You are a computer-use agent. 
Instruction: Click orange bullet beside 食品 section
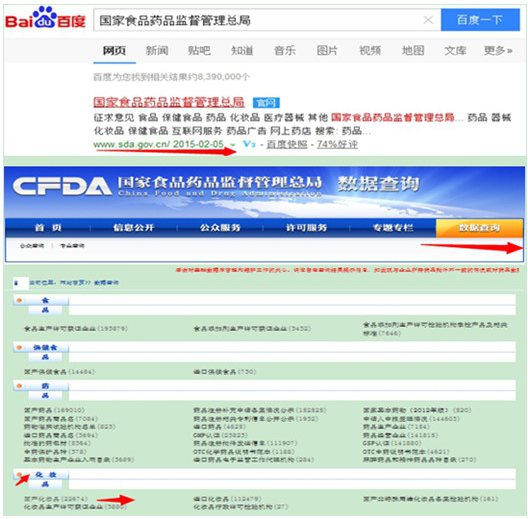[x=19, y=300]
